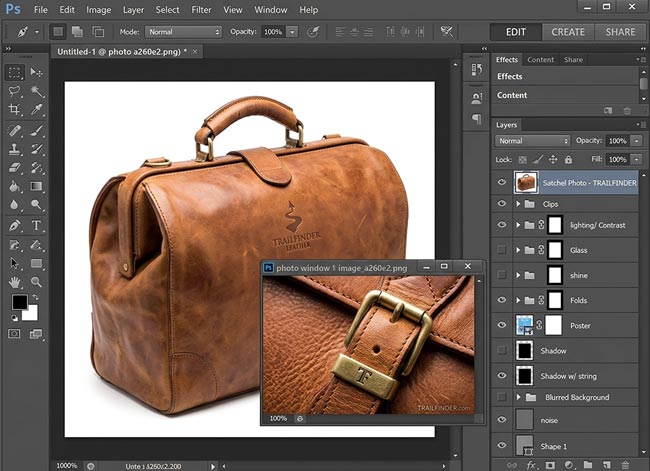Screen dimensions: 650x471
Task: Select the Eyedropper tool
Action: (x=36, y=109)
